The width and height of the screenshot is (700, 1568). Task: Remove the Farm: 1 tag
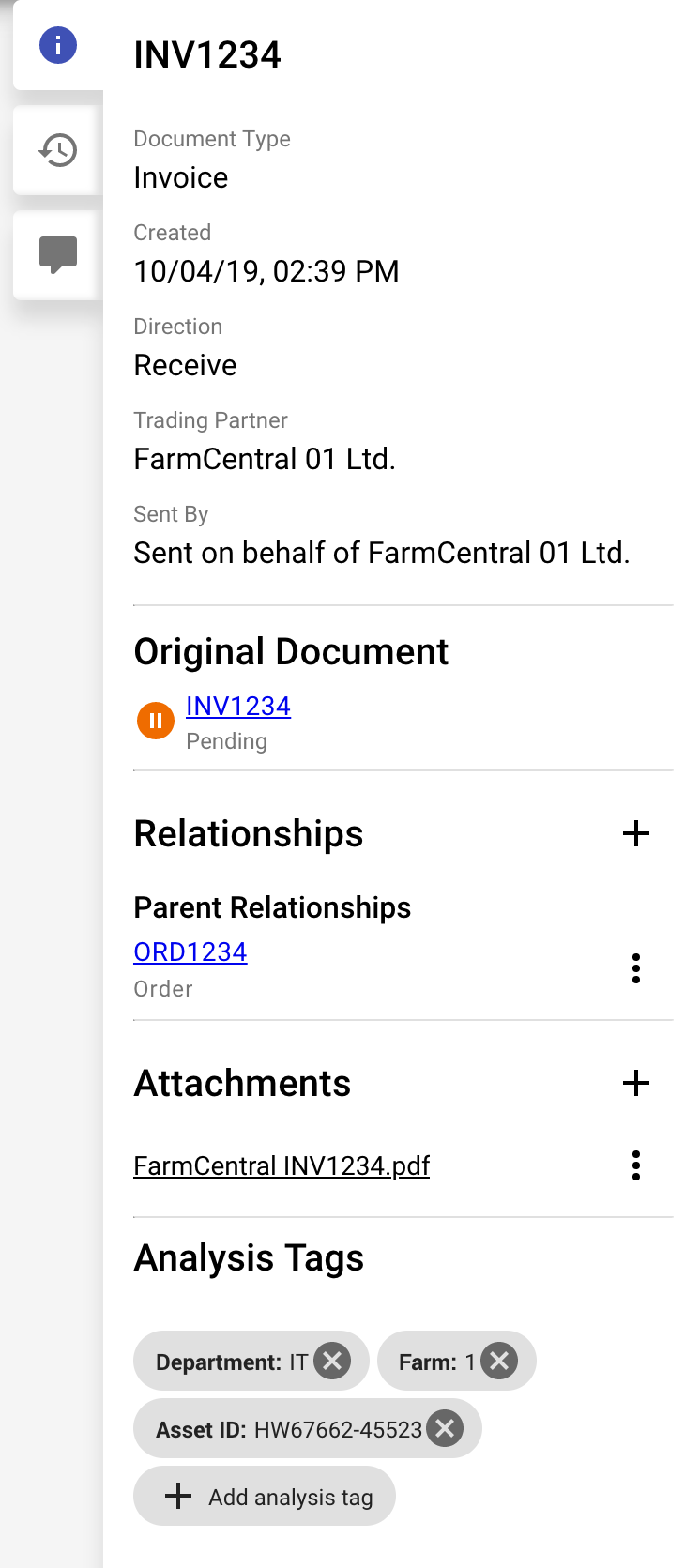pyautogui.click(x=500, y=1361)
